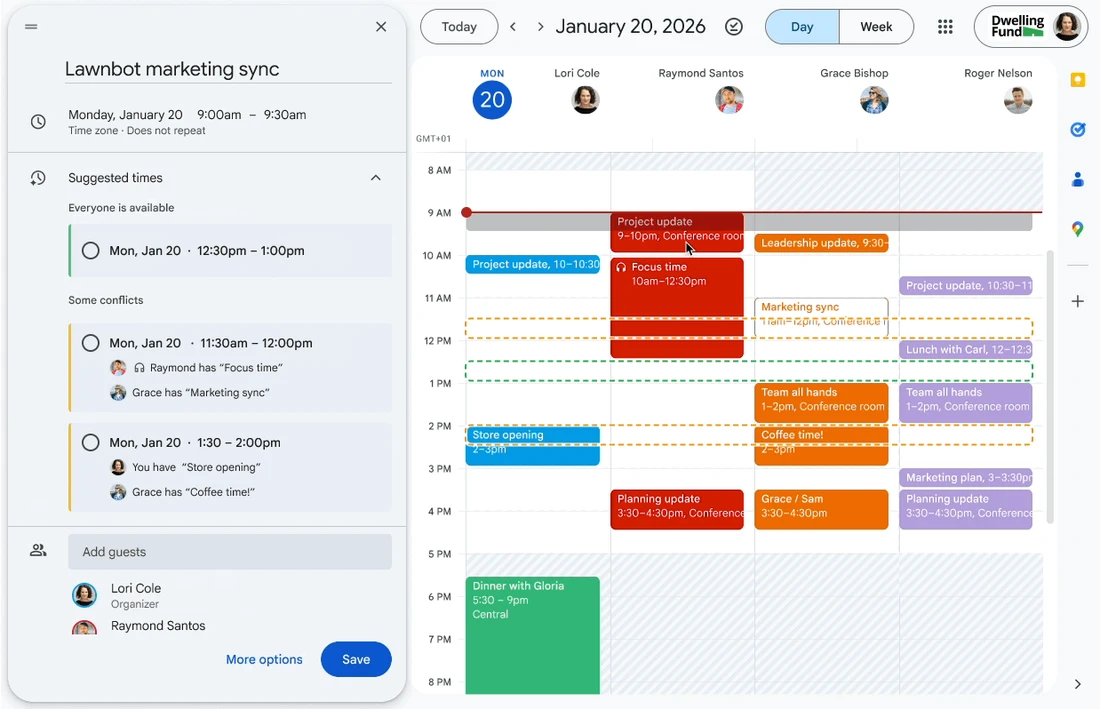Image resolution: width=1100 pixels, height=709 pixels.
Task: Close the event creation panel
Action: [x=381, y=27]
